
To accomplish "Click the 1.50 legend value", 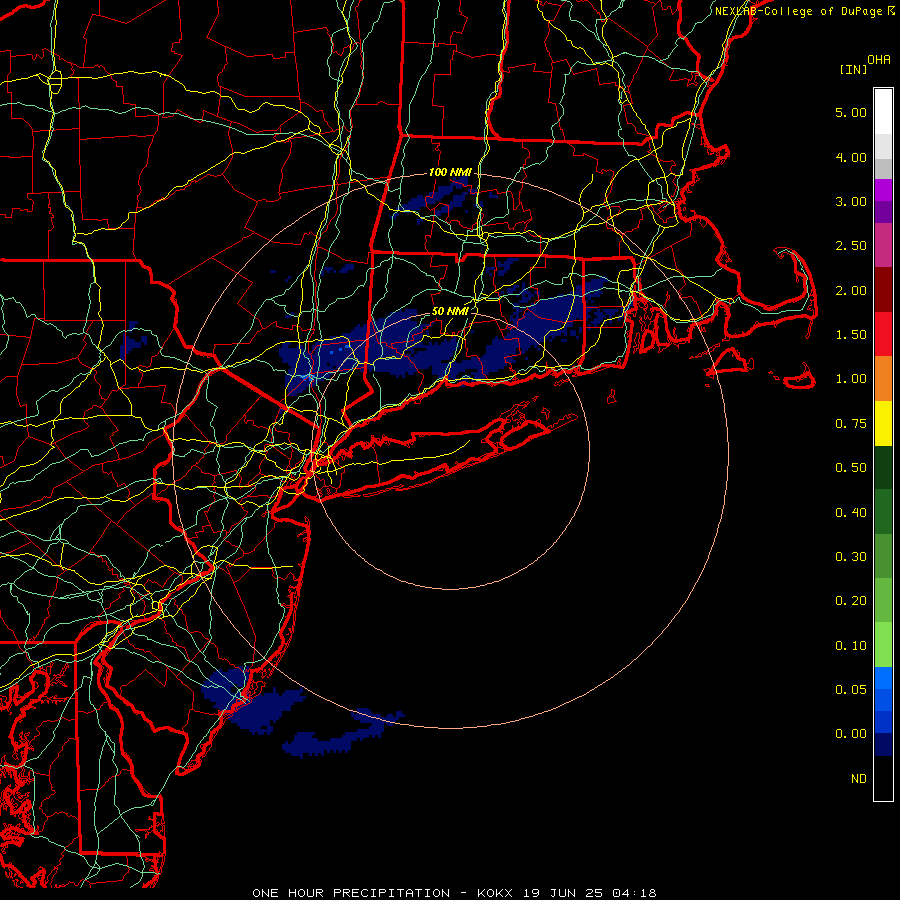I will click(851, 335).
